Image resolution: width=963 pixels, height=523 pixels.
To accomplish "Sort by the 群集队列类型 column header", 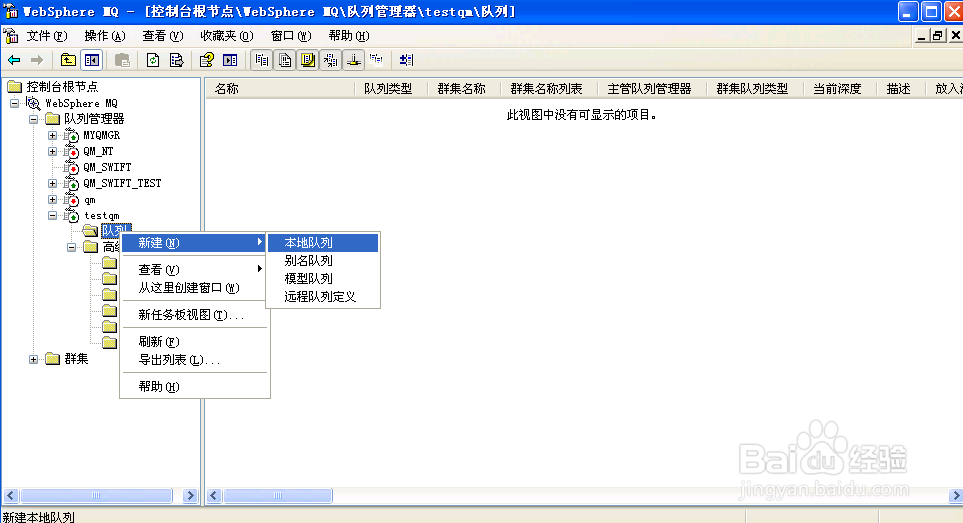I will [755, 89].
